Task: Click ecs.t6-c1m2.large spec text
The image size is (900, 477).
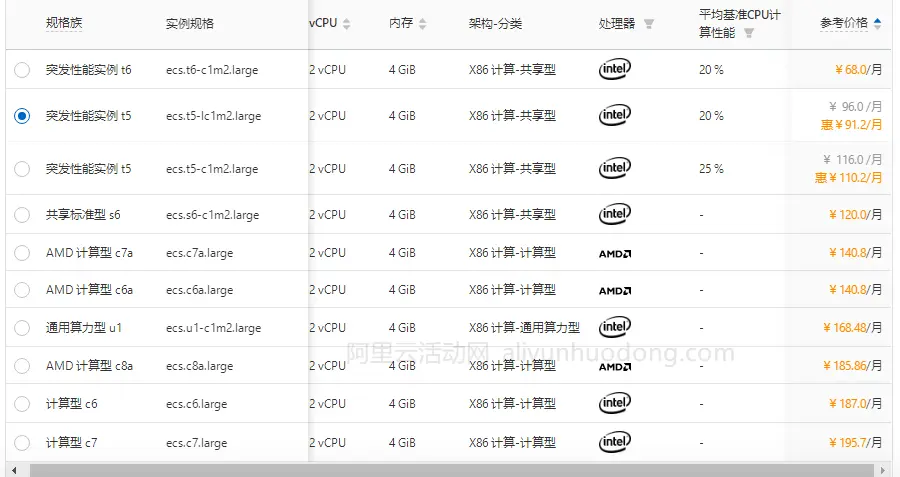Action: click(212, 70)
